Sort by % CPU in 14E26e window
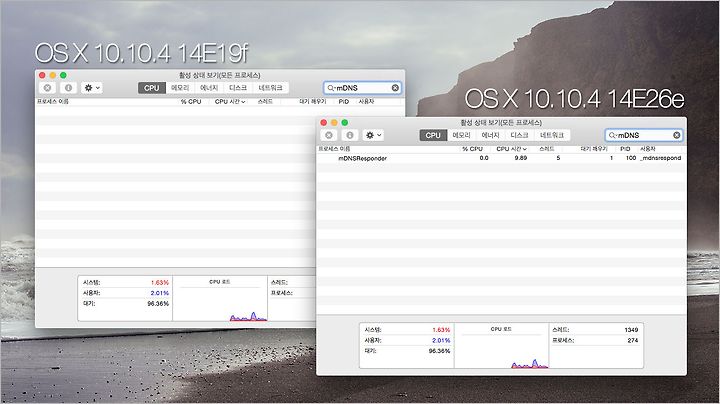 point(472,149)
